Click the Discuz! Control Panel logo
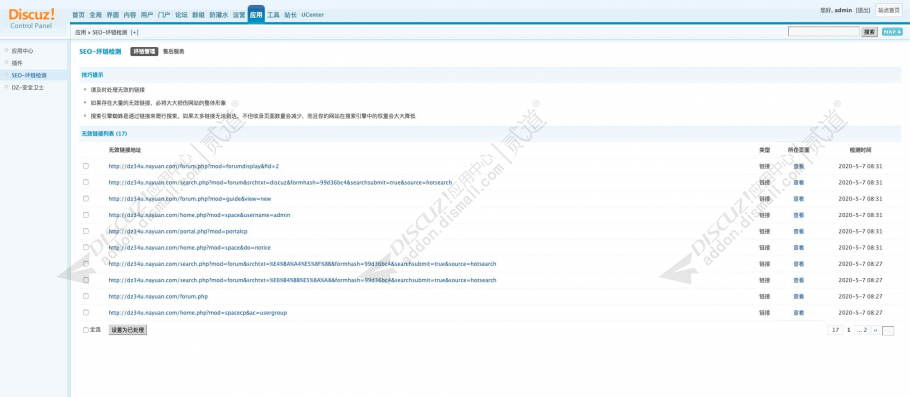The image size is (910, 397). click(x=32, y=17)
